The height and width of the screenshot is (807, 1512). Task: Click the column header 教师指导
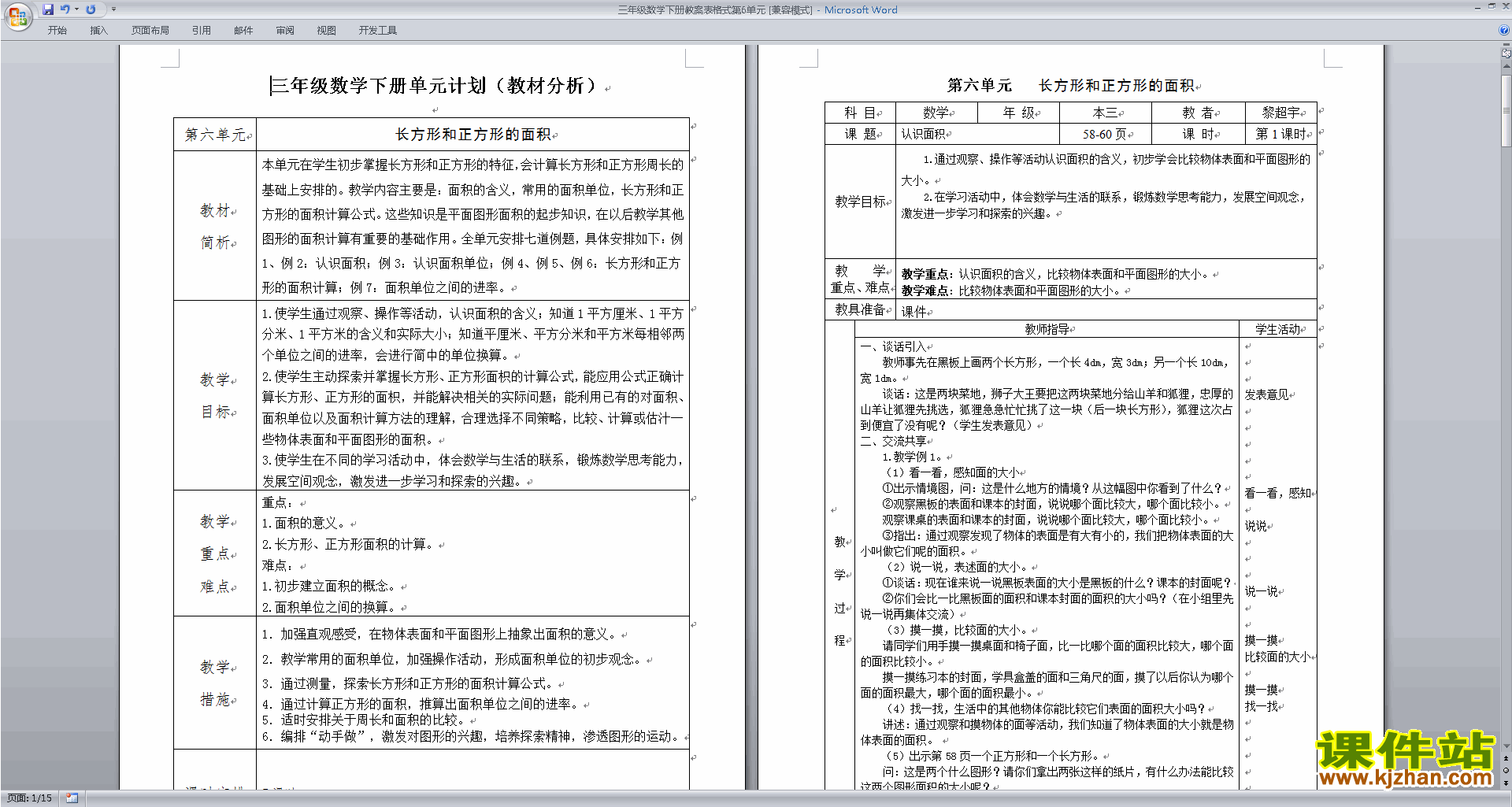coord(1047,329)
